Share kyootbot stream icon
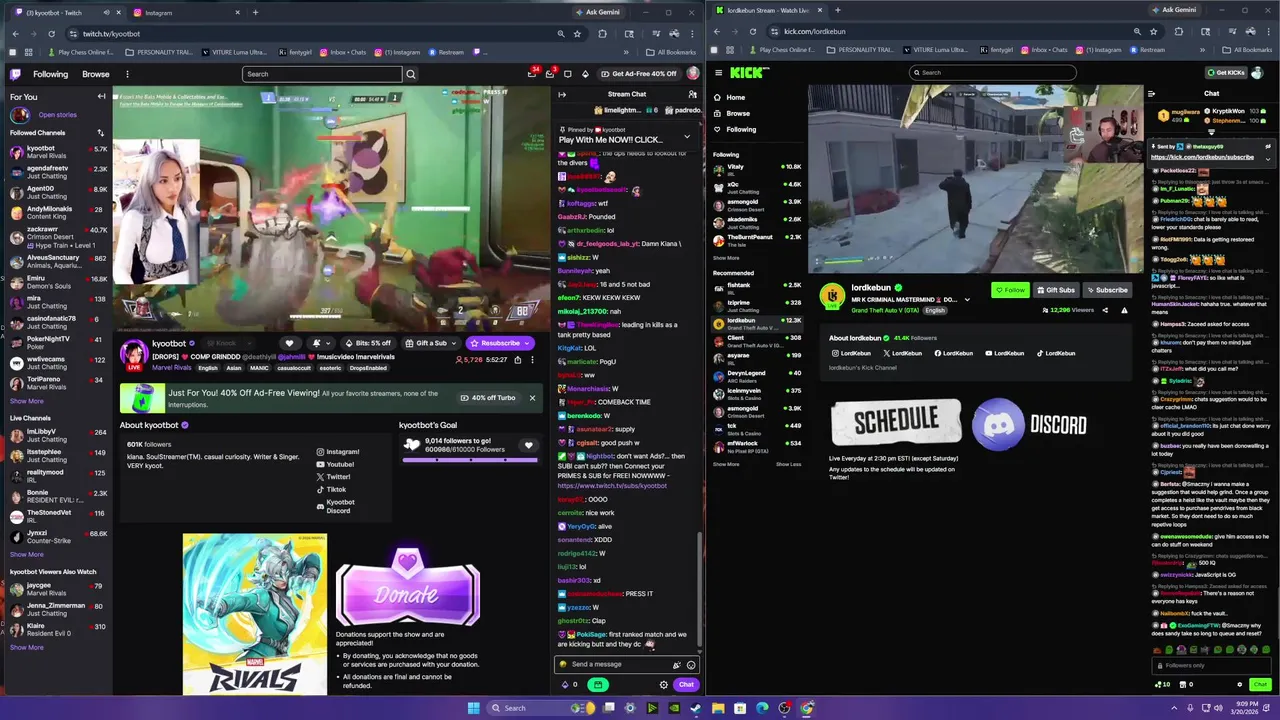Image resolution: width=1280 pixels, height=720 pixels. [517, 360]
